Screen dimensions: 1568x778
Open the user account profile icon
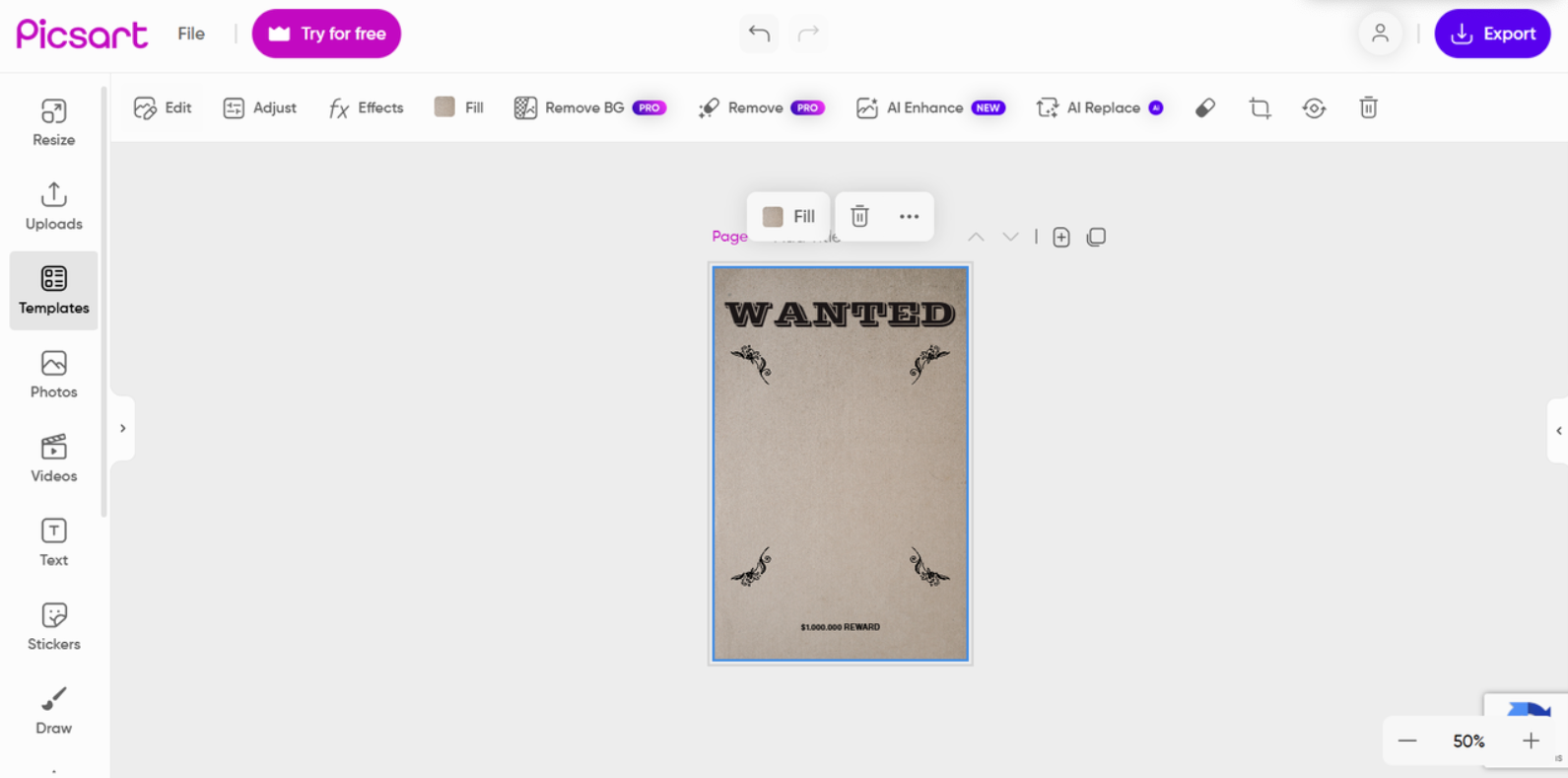point(1380,34)
